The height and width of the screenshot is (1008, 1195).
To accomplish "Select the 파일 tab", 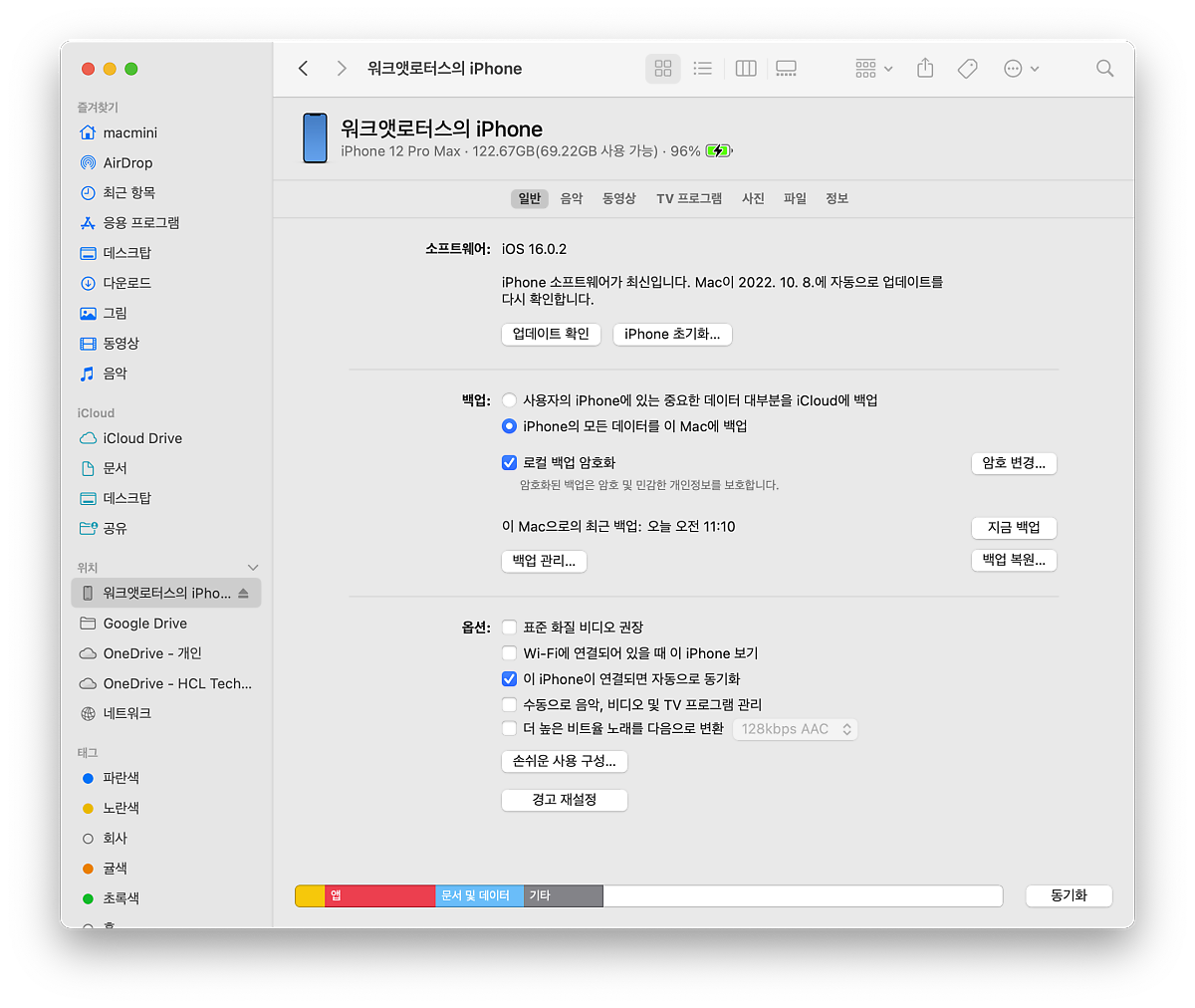I will [x=795, y=198].
